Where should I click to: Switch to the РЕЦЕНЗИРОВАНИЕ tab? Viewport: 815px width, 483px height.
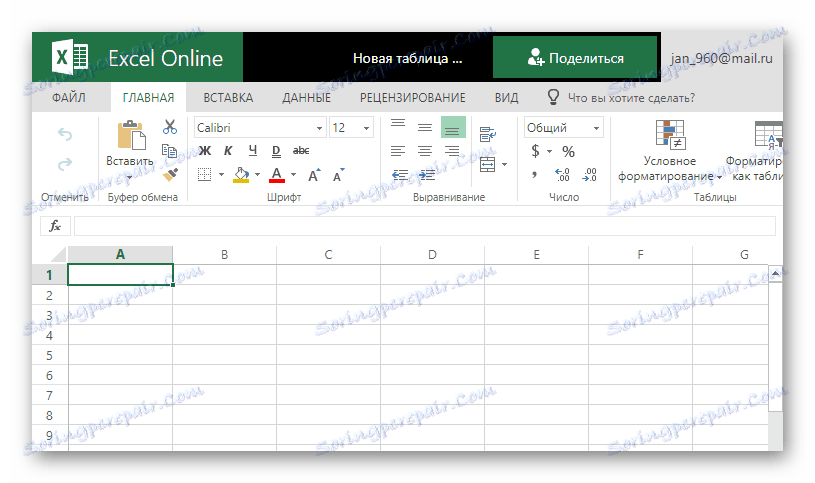click(x=413, y=98)
